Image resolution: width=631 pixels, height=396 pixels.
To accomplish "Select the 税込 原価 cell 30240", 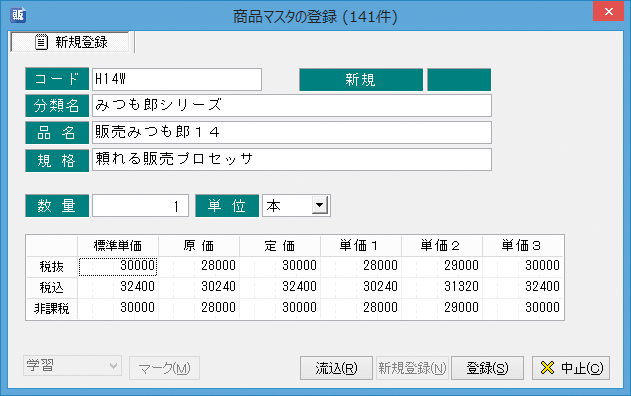I will (x=199, y=287).
